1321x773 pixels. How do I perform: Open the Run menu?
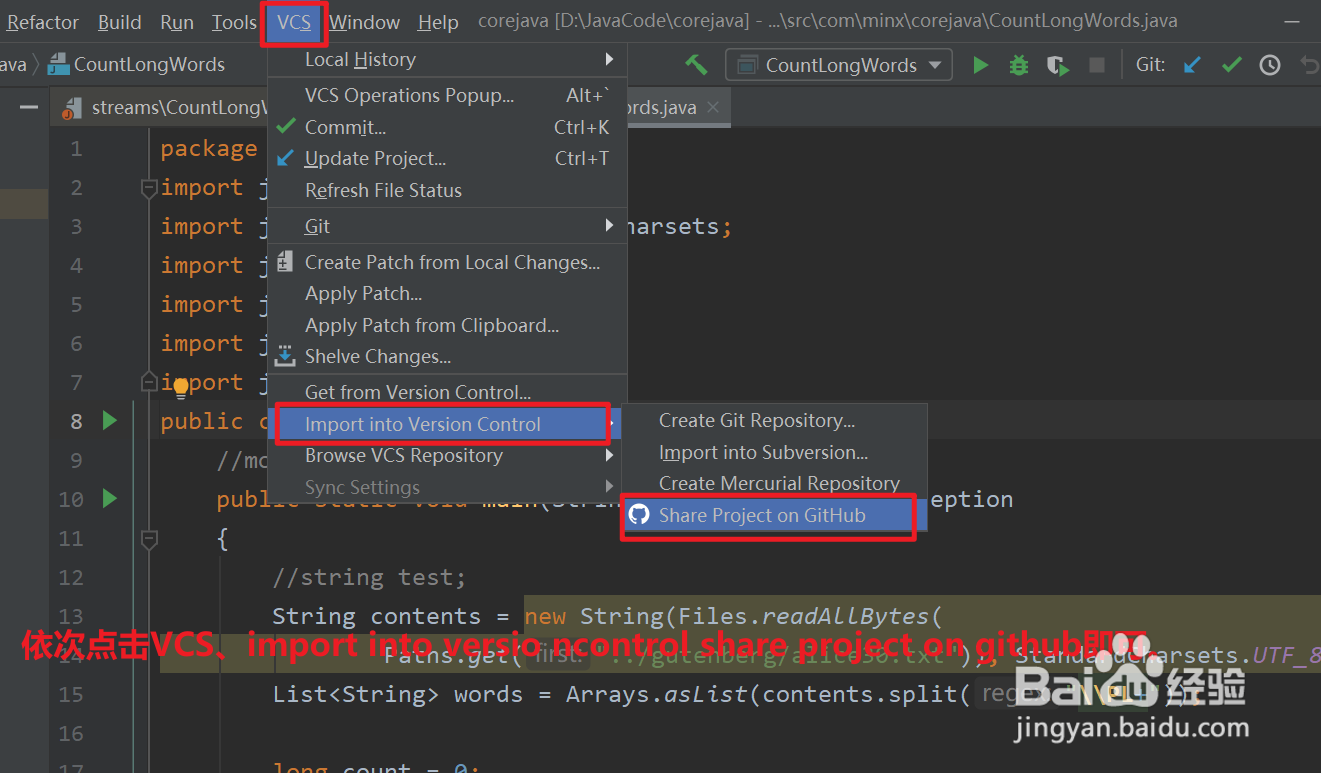coord(177,22)
